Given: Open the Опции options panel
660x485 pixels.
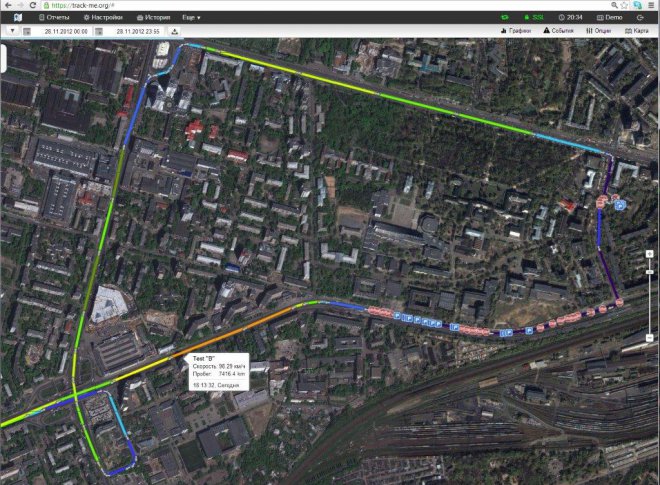Looking at the screenshot, I should tap(599, 31).
